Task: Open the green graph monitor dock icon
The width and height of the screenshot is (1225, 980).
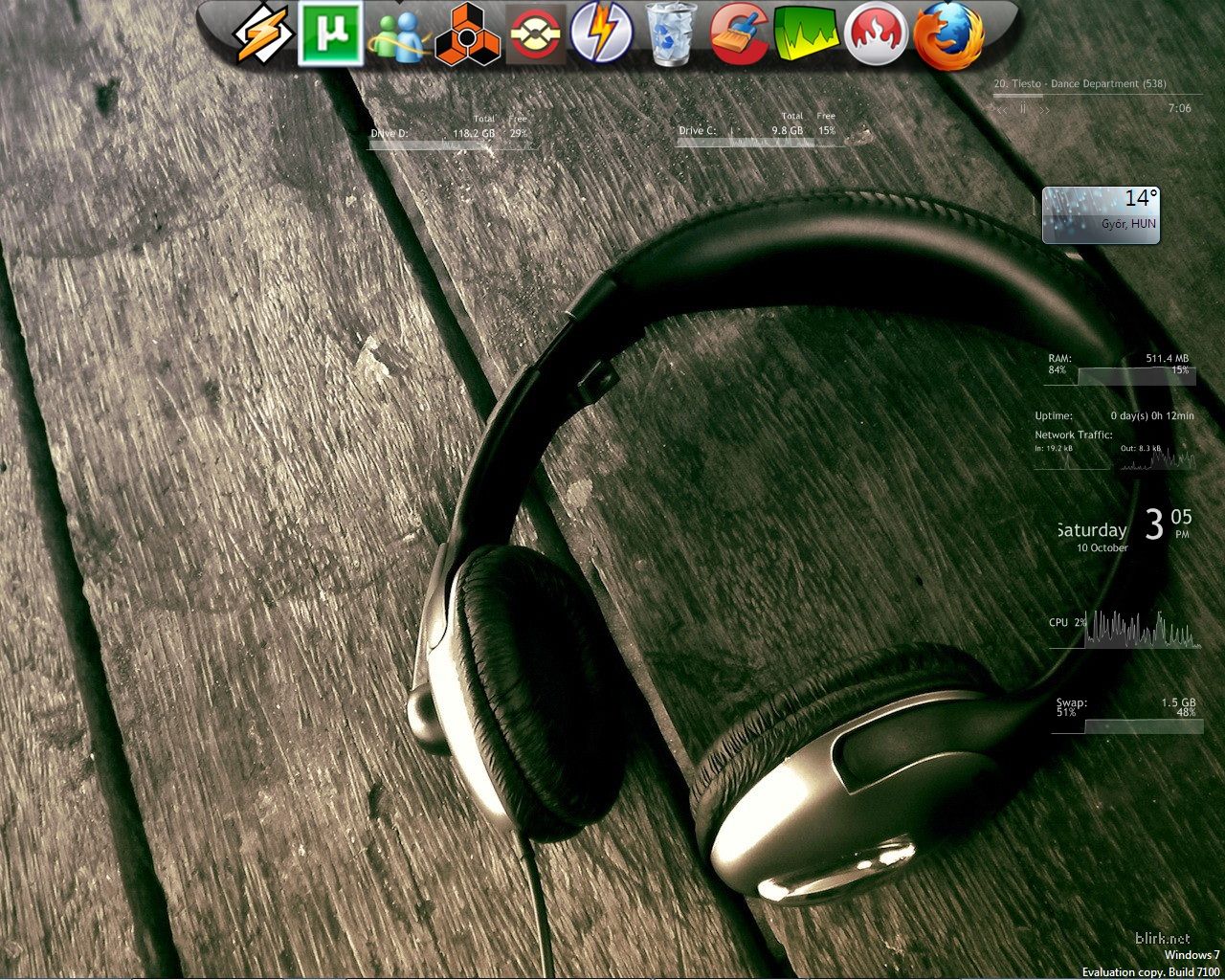Action: coord(807,35)
